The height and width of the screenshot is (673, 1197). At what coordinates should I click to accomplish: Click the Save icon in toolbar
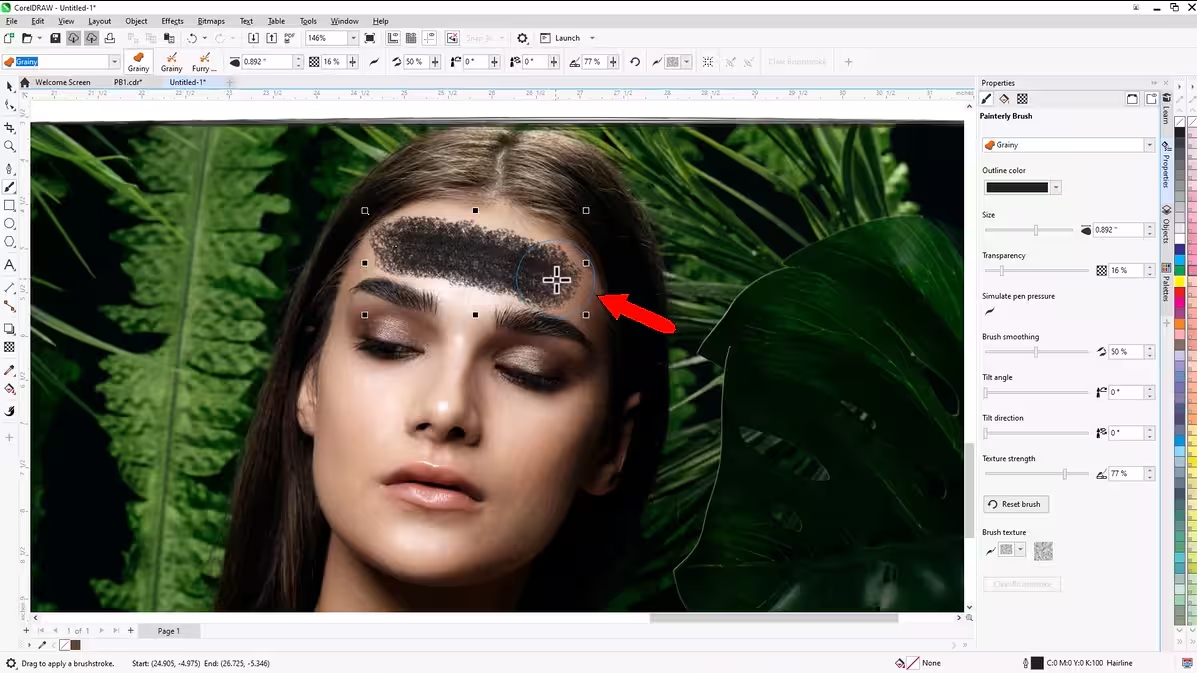[x=56, y=38]
